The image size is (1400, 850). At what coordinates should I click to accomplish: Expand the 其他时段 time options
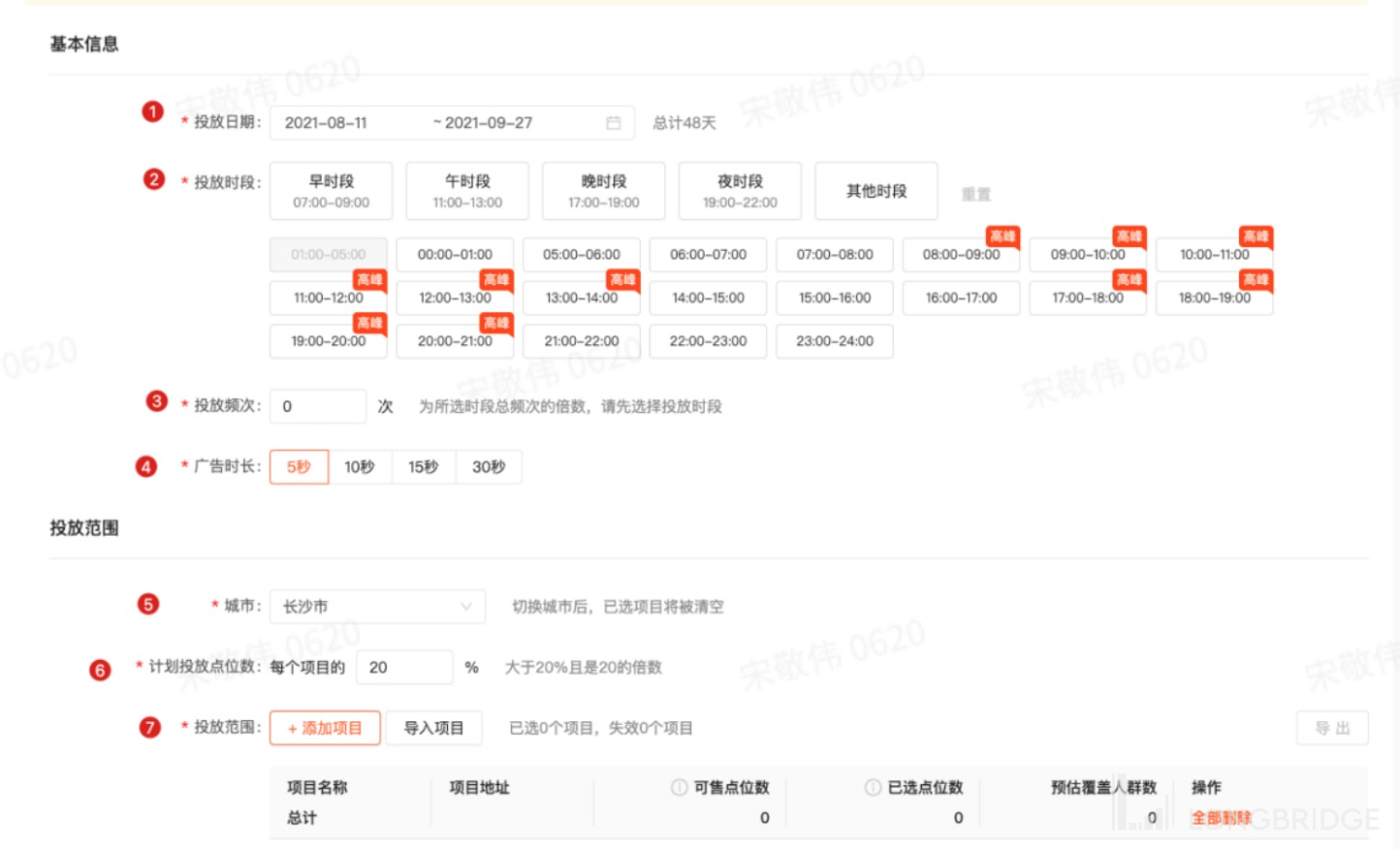click(875, 191)
